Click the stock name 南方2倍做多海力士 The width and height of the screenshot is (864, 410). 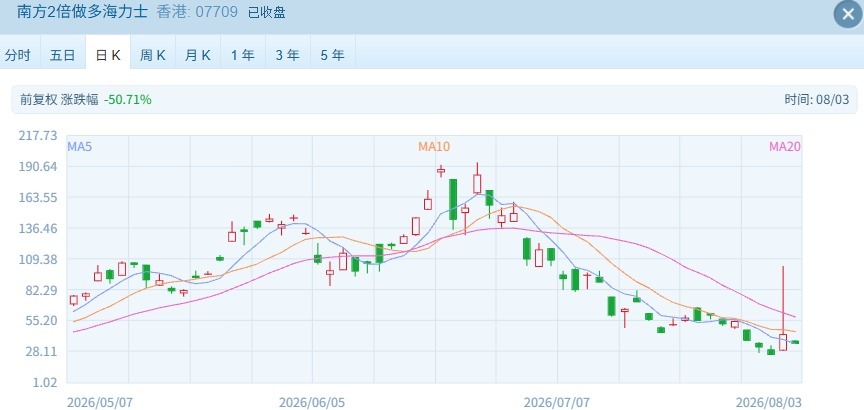83,12
